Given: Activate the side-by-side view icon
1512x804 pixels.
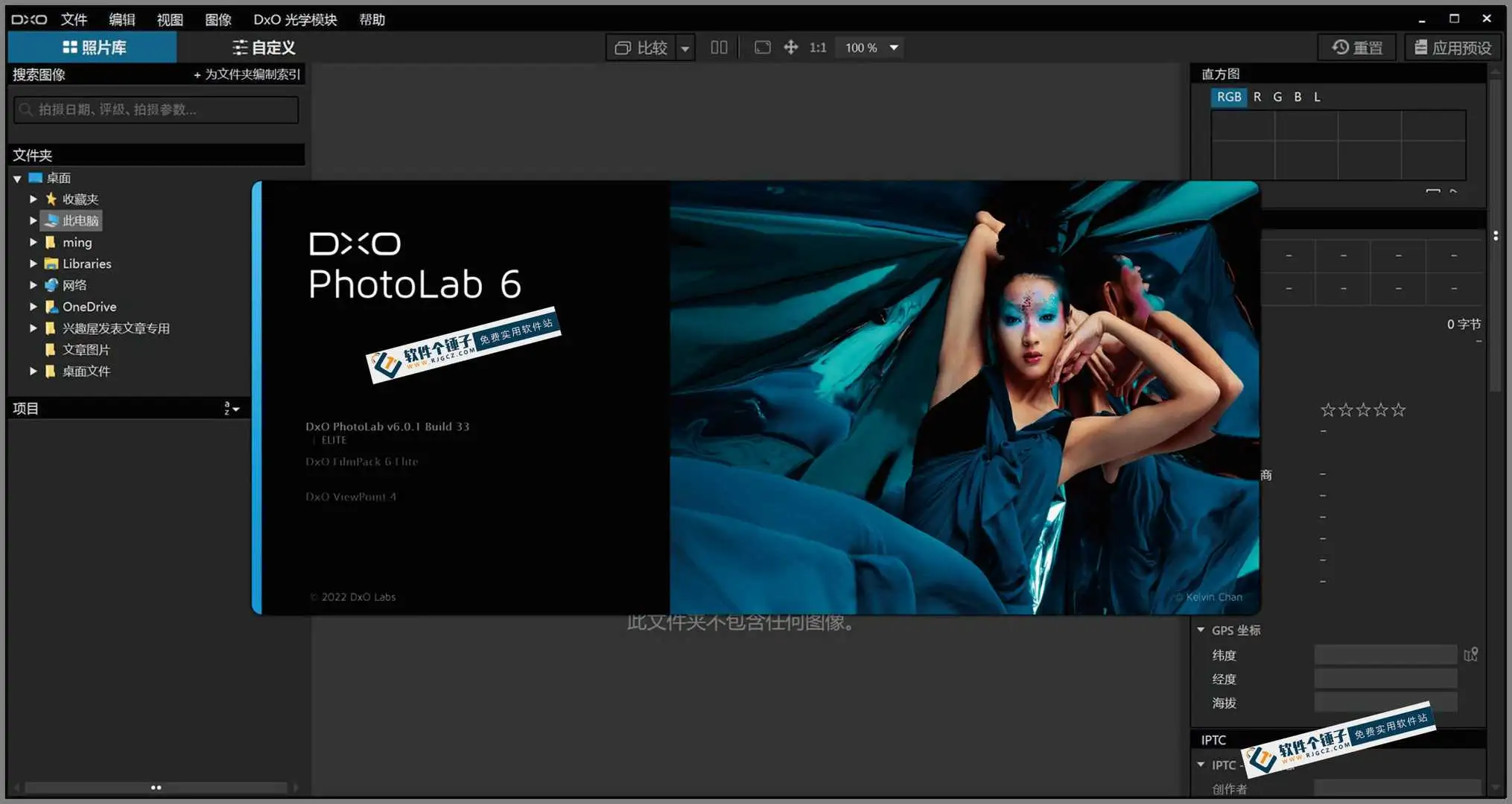Looking at the screenshot, I should 719,46.
